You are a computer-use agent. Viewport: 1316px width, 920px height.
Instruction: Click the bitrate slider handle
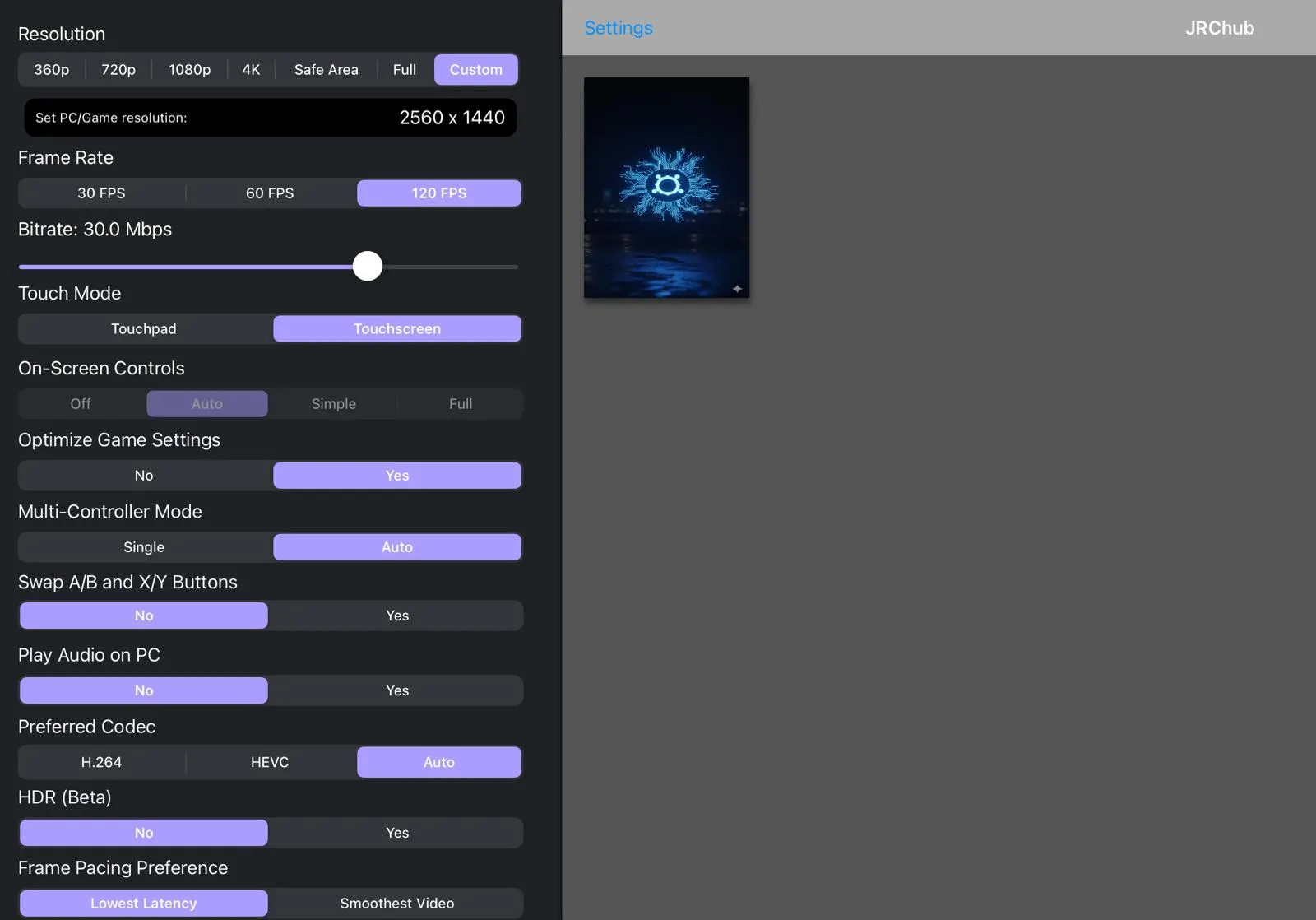pos(368,266)
